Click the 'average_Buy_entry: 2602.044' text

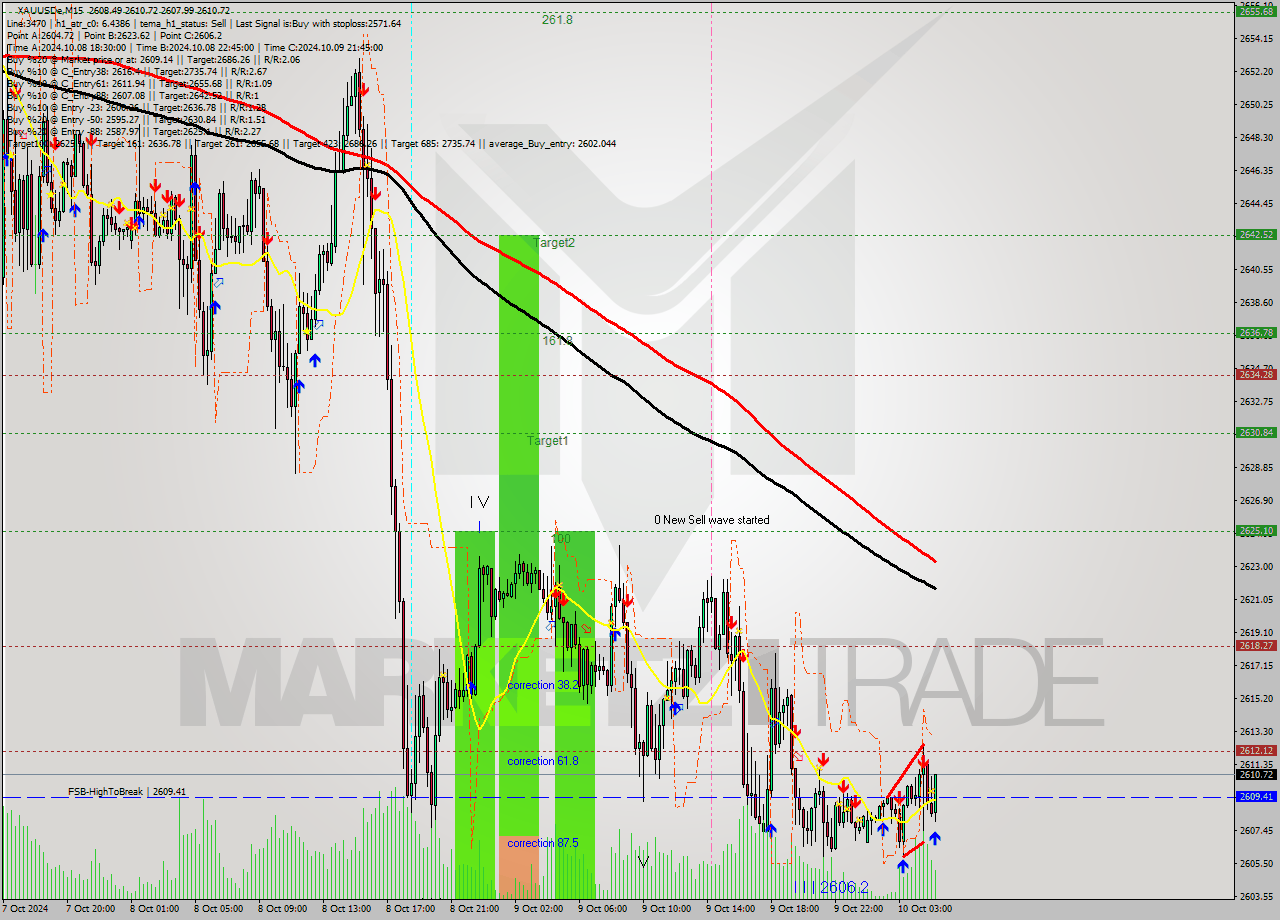point(552,144)
